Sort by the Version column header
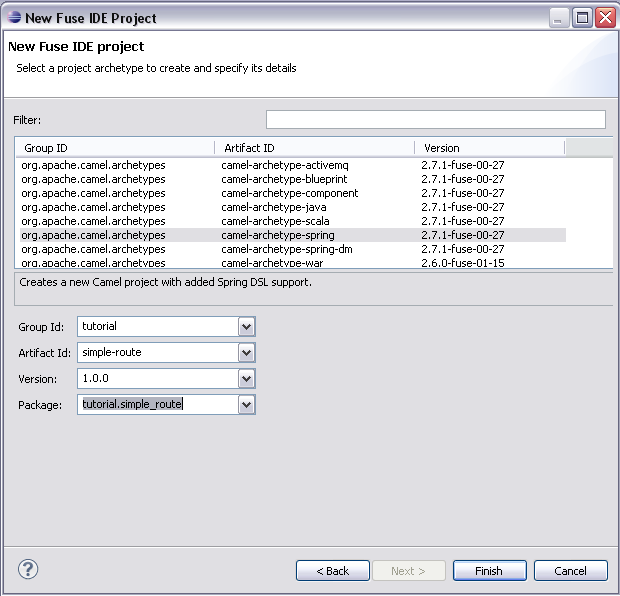The width and height of the screenshot is (620, 596). tap(490, 148)
